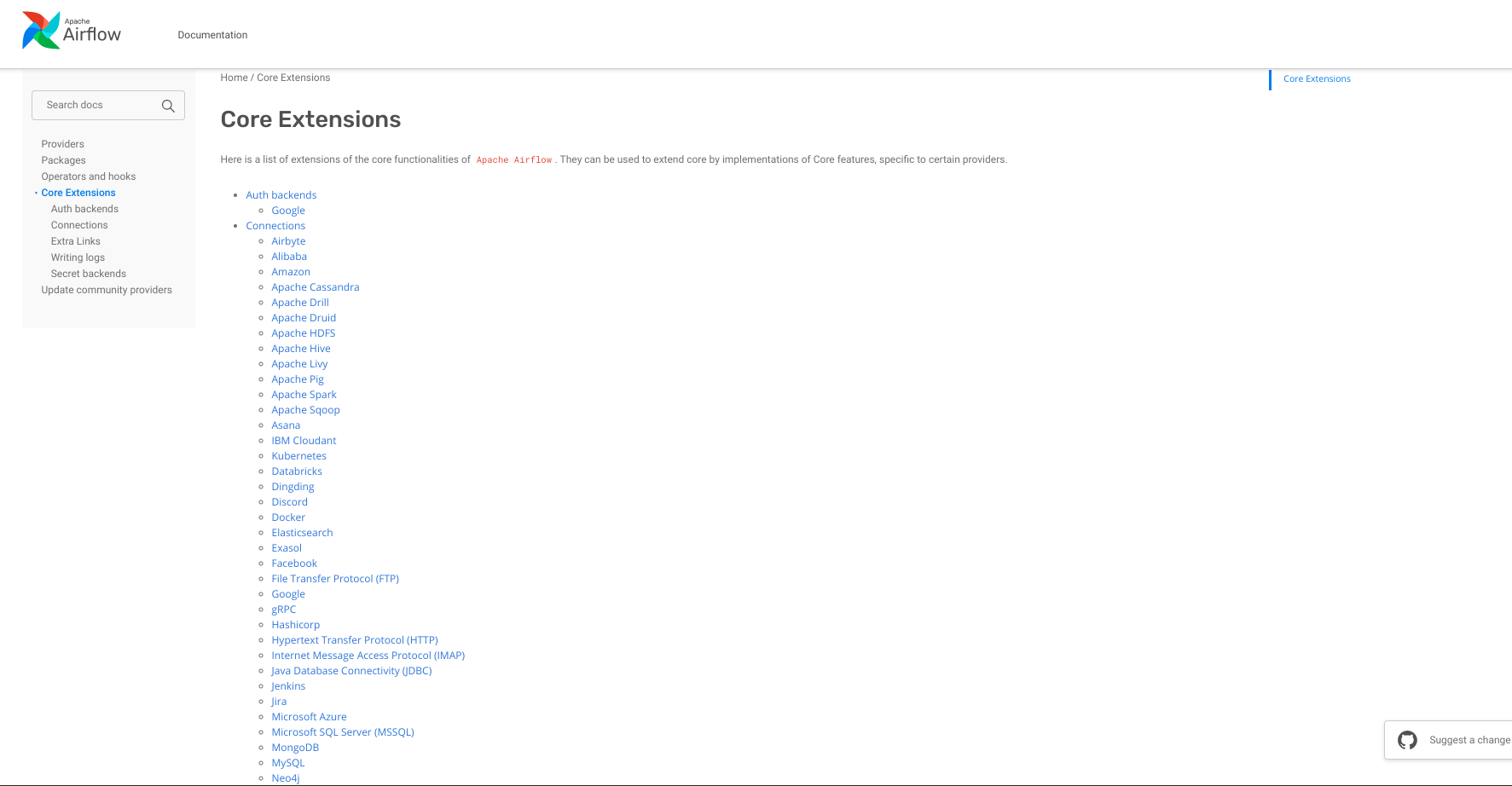The width and height of the screenshot is (1512, 786).
Task: Open the Neo4j link
Action: point(286,778)
